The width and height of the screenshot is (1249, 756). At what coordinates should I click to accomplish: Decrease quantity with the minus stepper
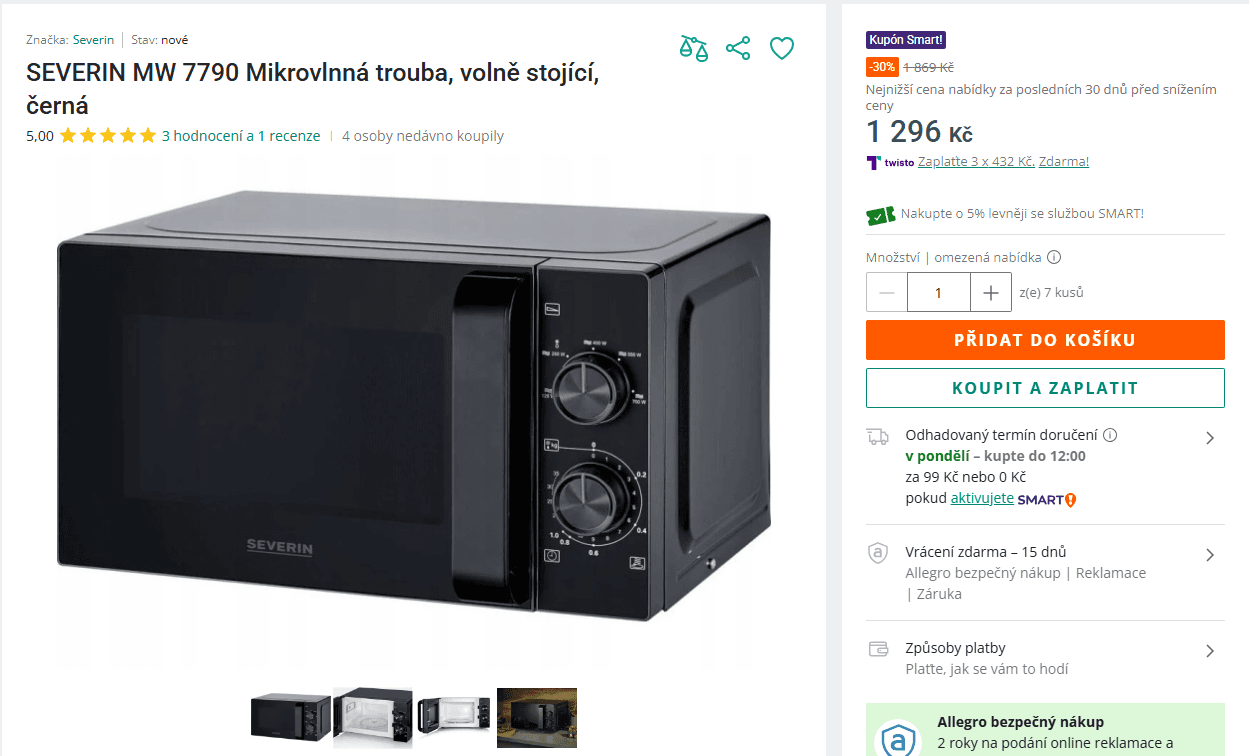886,292
